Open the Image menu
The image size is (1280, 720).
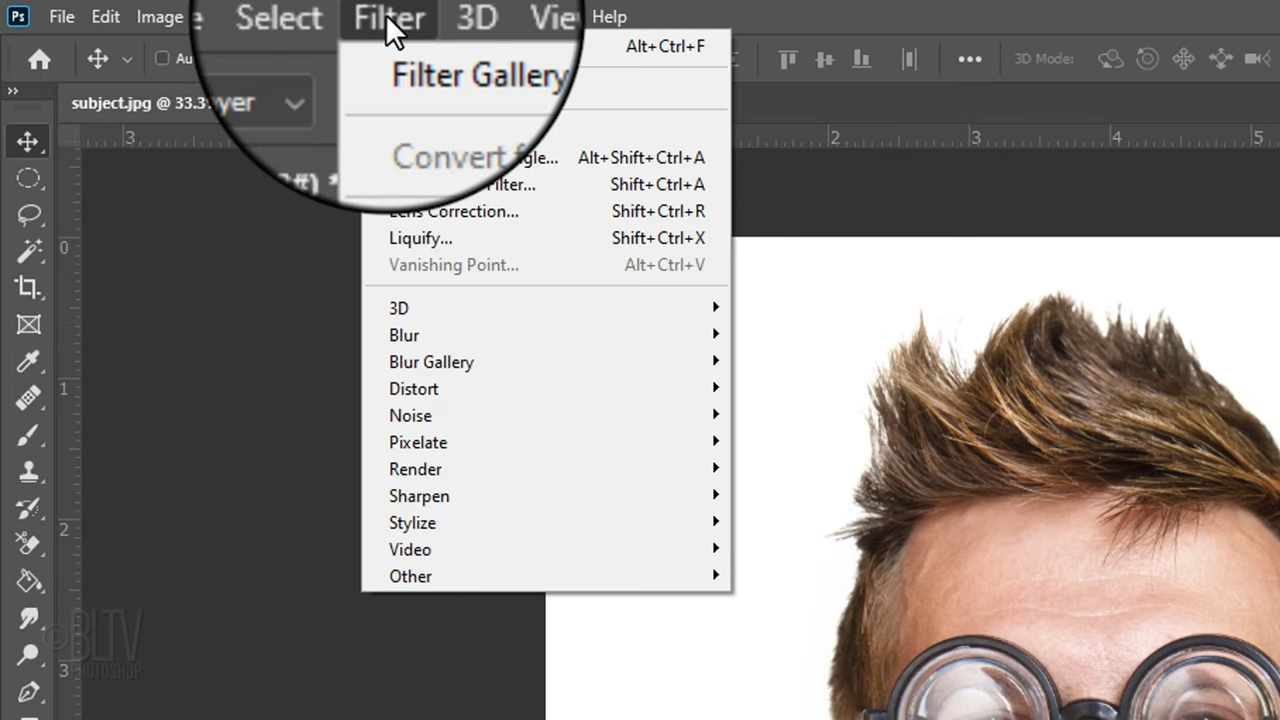tap(160, 17)
